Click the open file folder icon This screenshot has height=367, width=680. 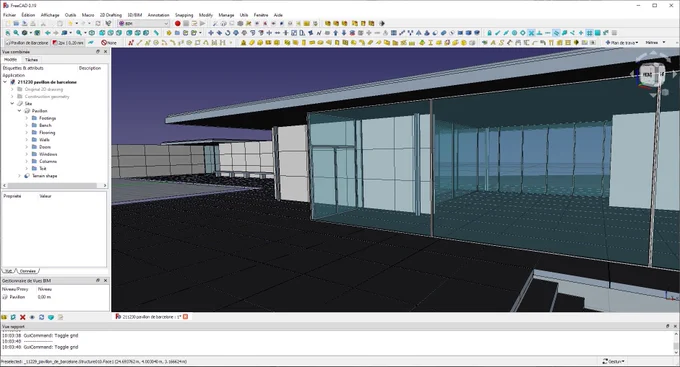16,23
